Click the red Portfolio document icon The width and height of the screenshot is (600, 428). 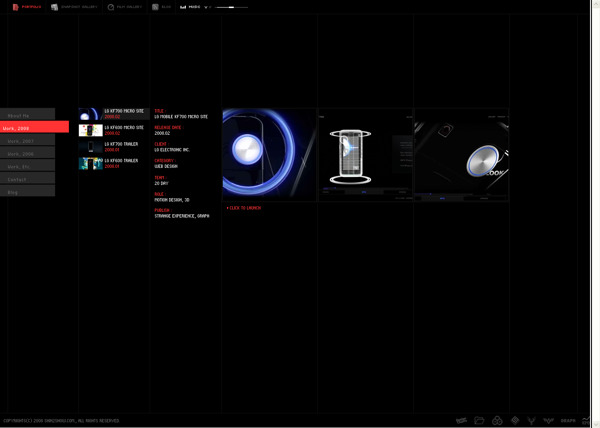coord(15,7)
